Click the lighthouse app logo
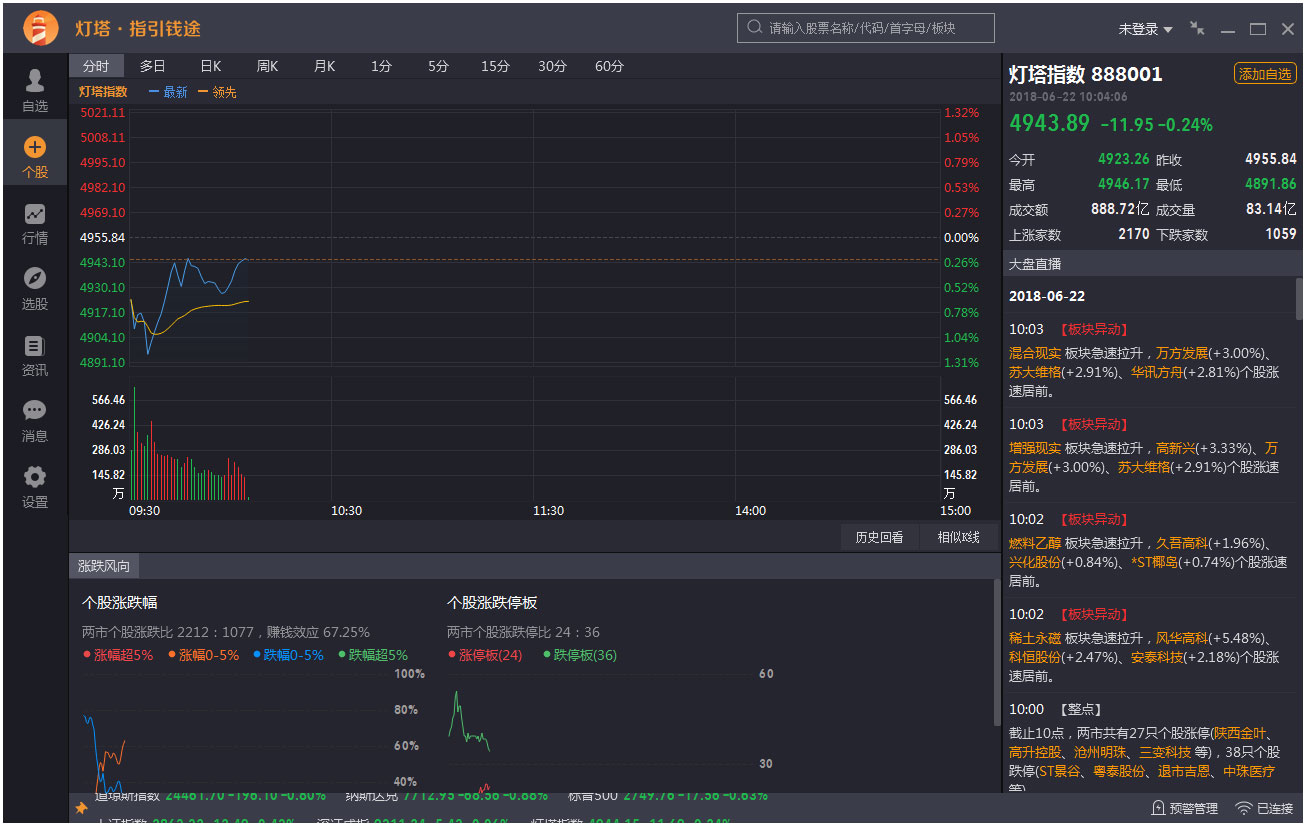This screenshot has height=826, width=1307. click(40, 28)
